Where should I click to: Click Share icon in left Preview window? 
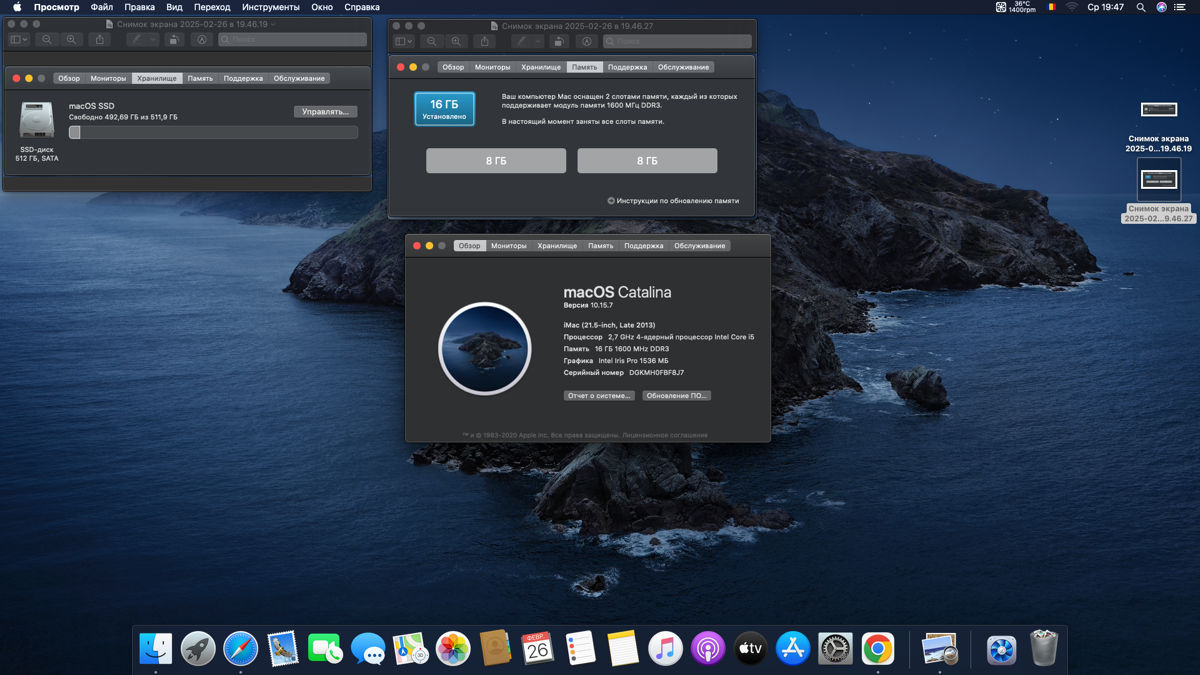[100, 40]
